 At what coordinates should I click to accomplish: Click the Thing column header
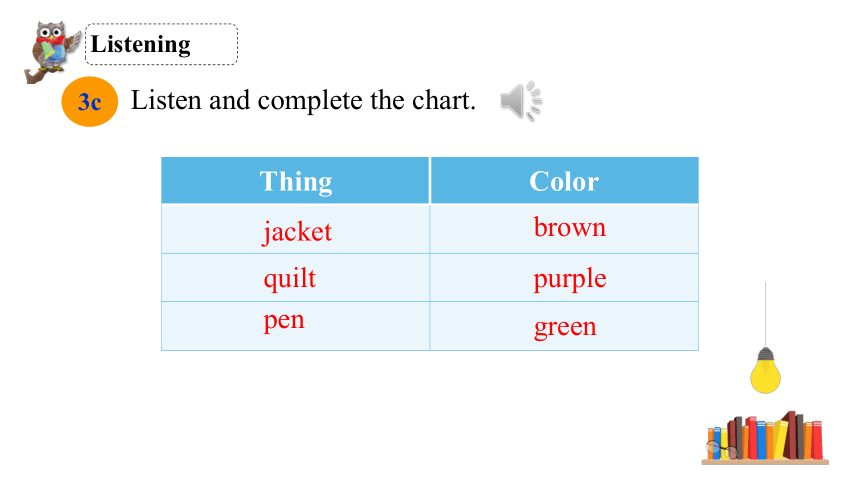[295, 181]
